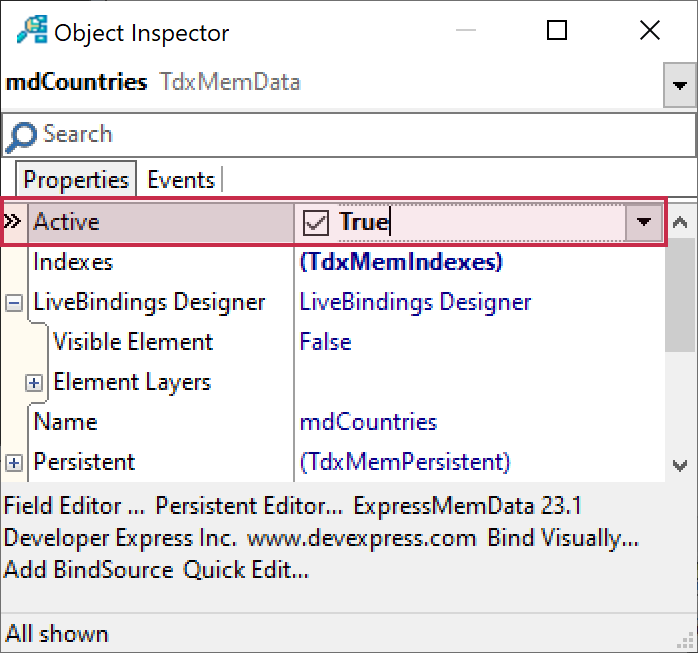Click Bind Visually command
The width and height of the screenshot is (698, 653).
click(x=563, y=538)
